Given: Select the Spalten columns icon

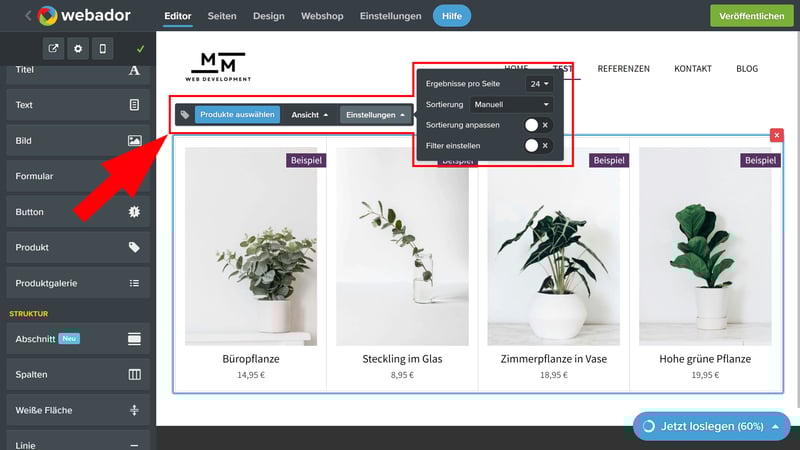Looking at the screenshot, I should tap(134, 374).
